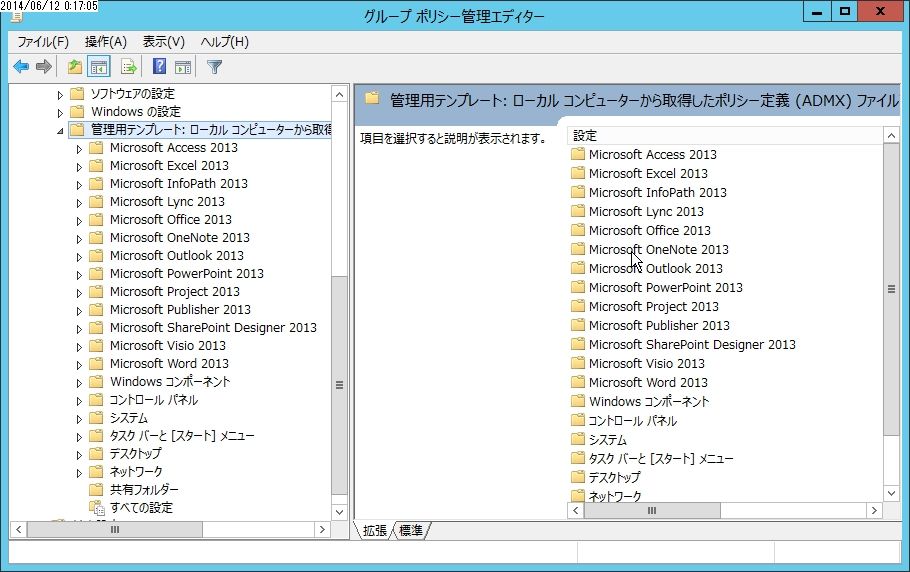Open the ヘルプ(H) menu
910x572 pixels.
[225, 42]
